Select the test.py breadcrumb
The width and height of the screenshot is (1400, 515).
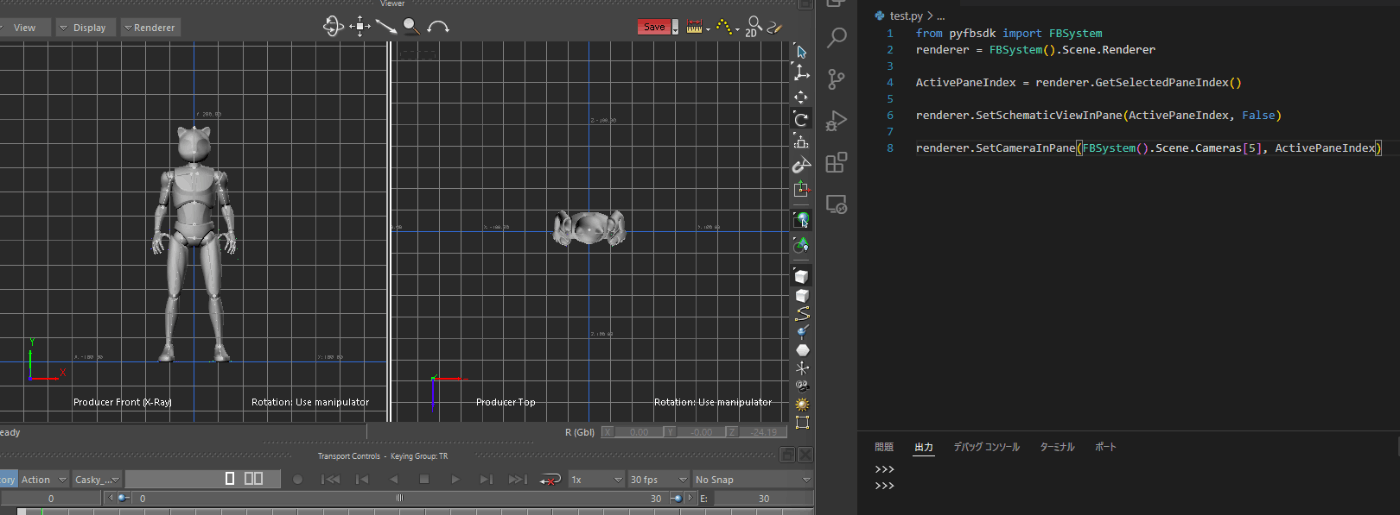pos(905,16)
